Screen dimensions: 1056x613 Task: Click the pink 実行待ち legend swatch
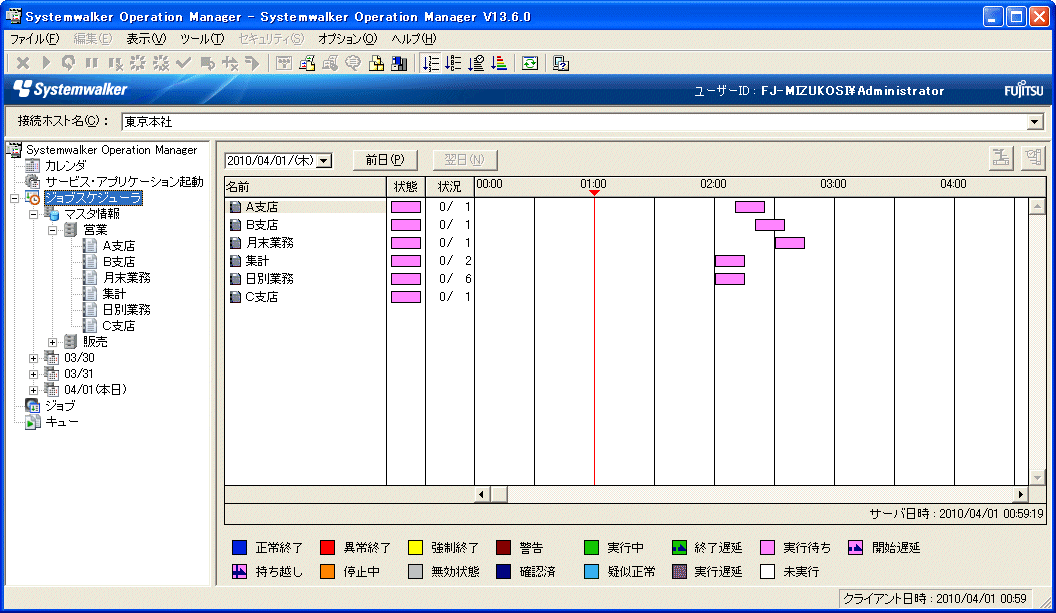(767, 548)
